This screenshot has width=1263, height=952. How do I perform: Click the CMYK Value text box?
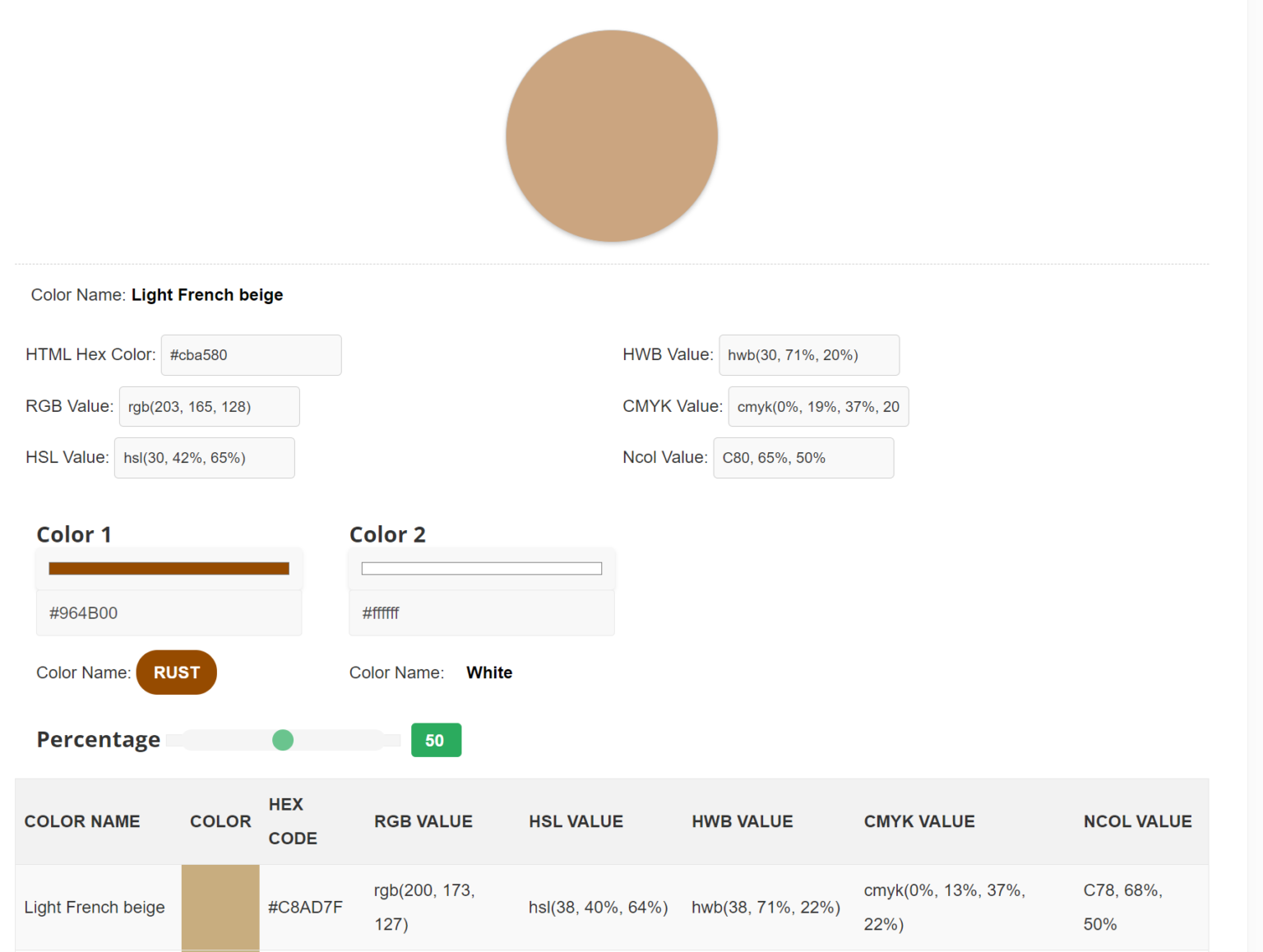click(x=817, y=407)
